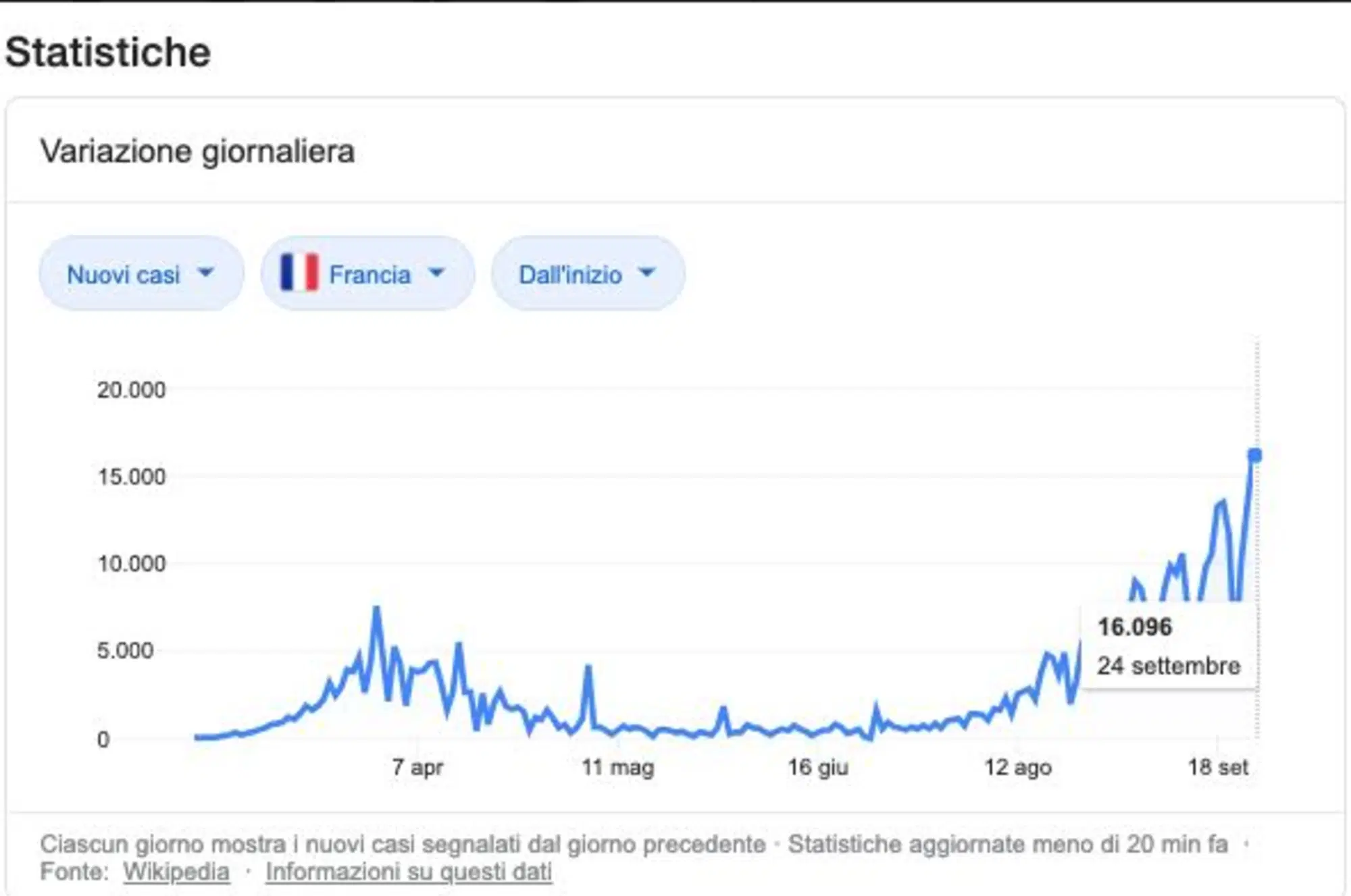Expand the Francia country selector

click(368, 273)
